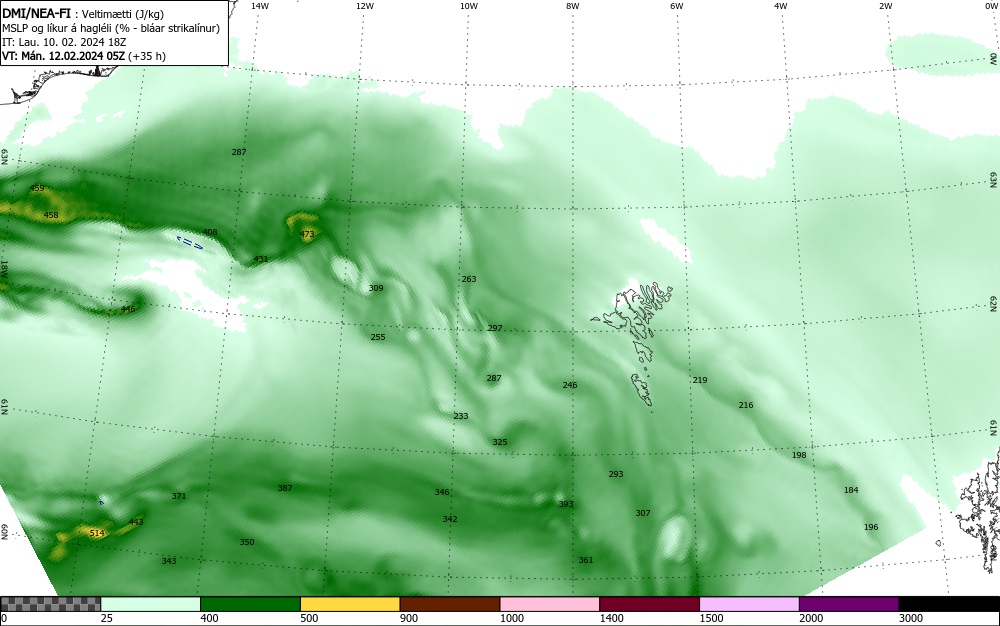Click the '4W' longitude label
The image size is (1000, 626).
[781, 6]
